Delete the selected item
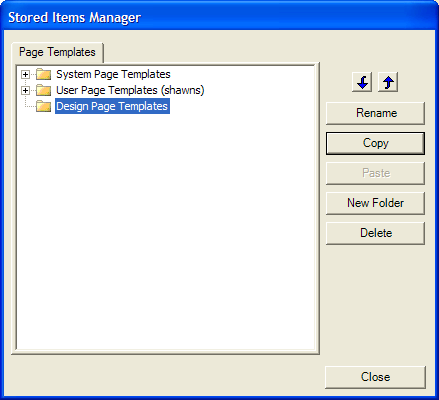439x400 pixels. [375, 233]
